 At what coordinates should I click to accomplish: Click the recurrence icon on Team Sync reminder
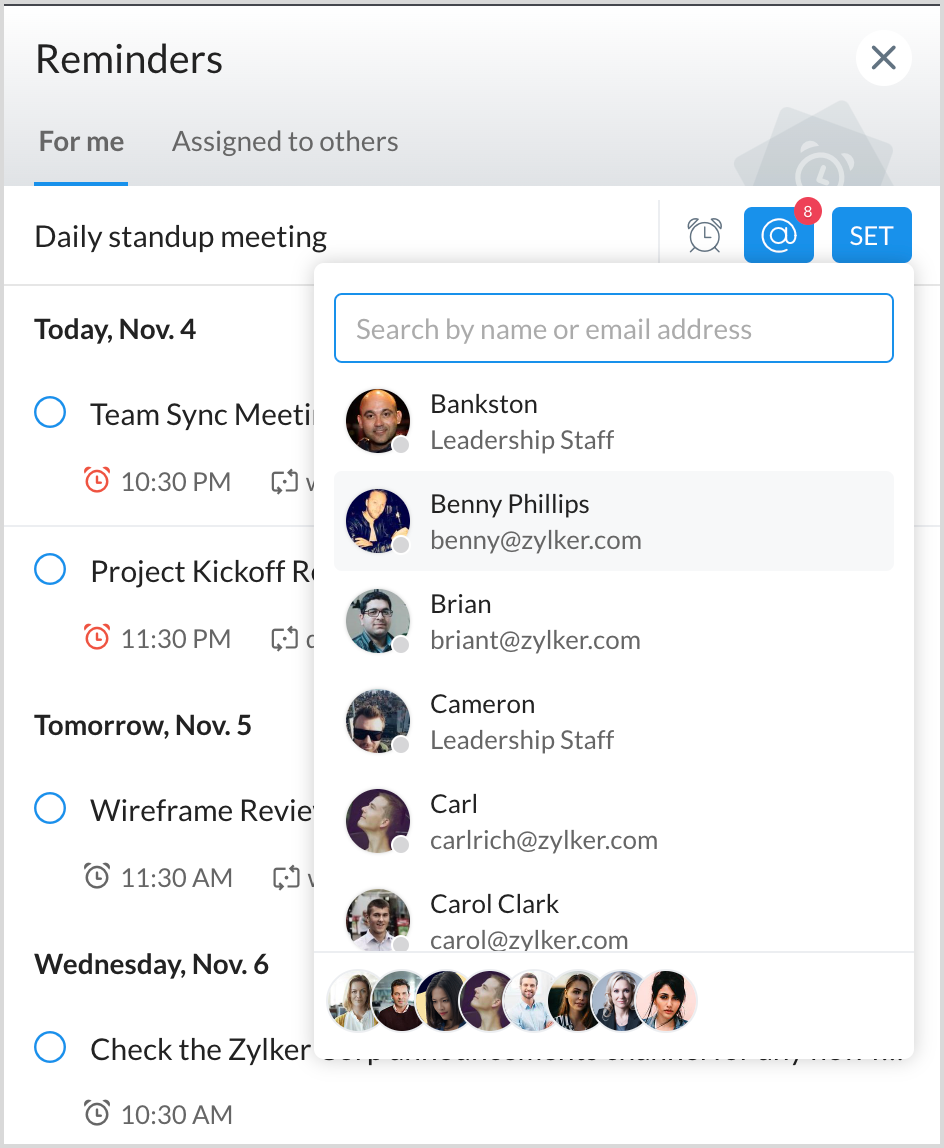tap(285, 482)
